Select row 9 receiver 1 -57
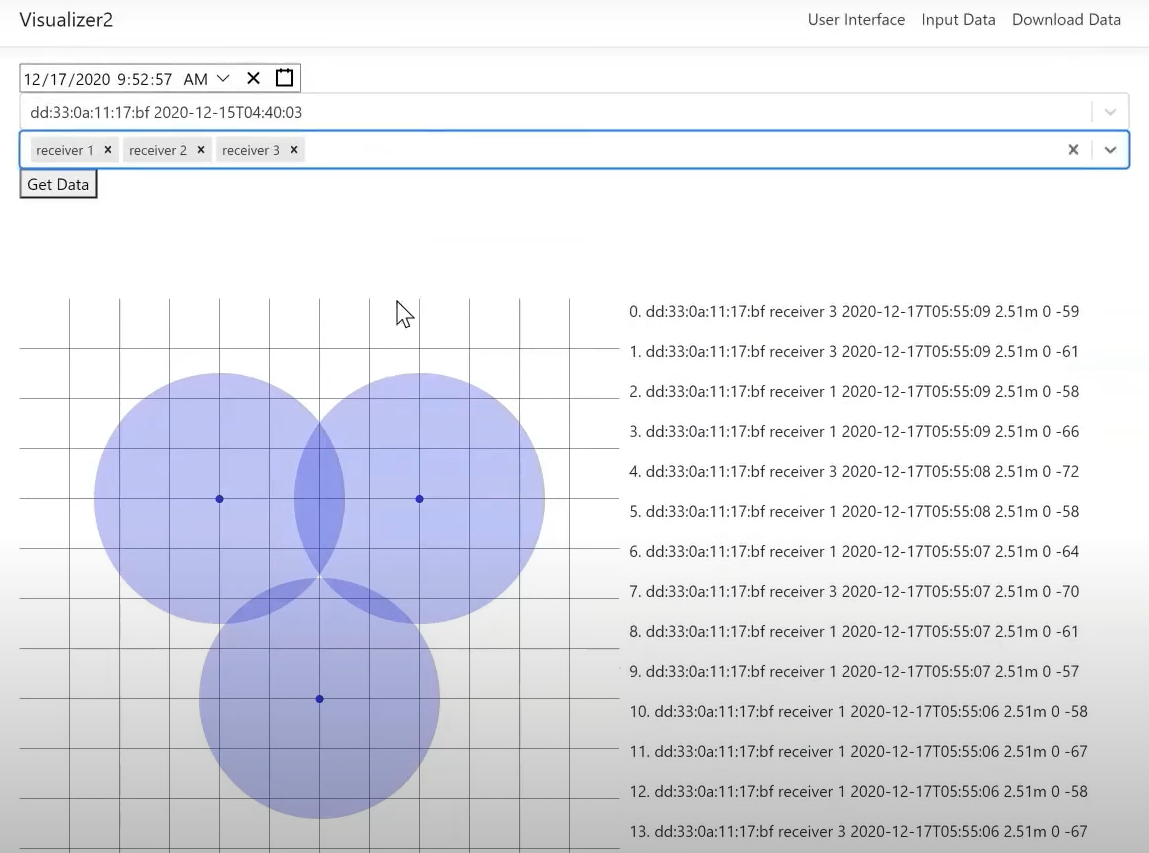 [854, 671]
